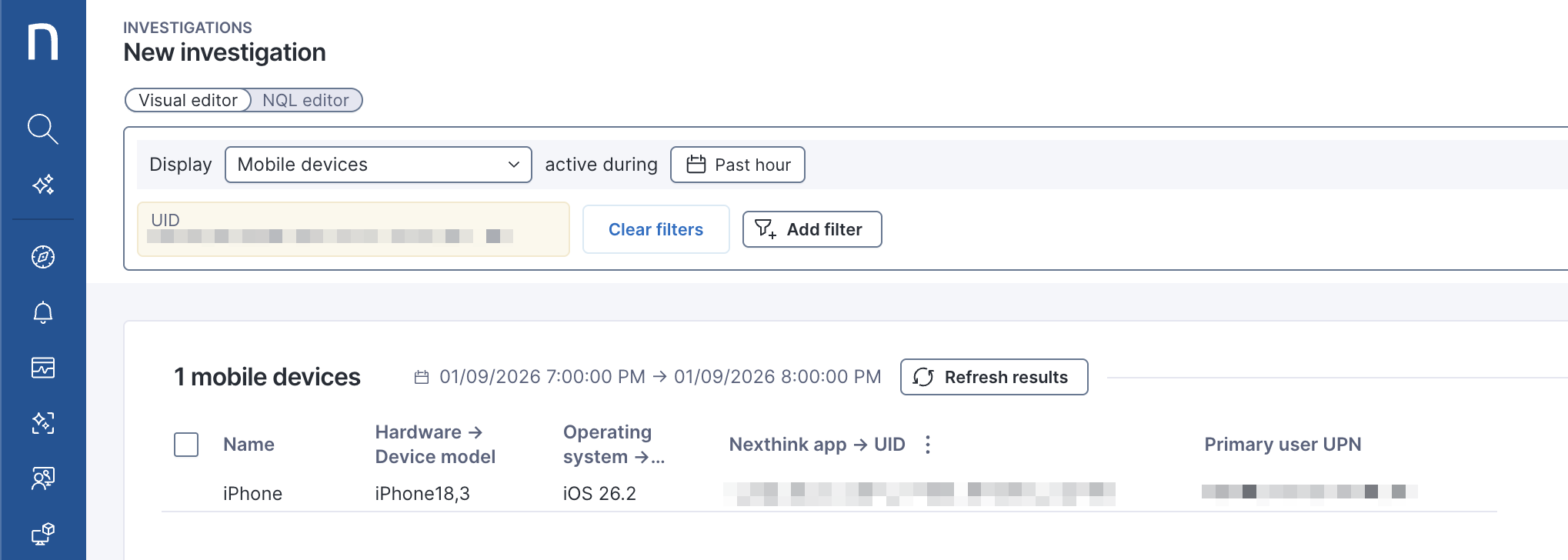Click the Add filter button
The height and width of the screenshot is (560, 1568).
tap(812, 229)
